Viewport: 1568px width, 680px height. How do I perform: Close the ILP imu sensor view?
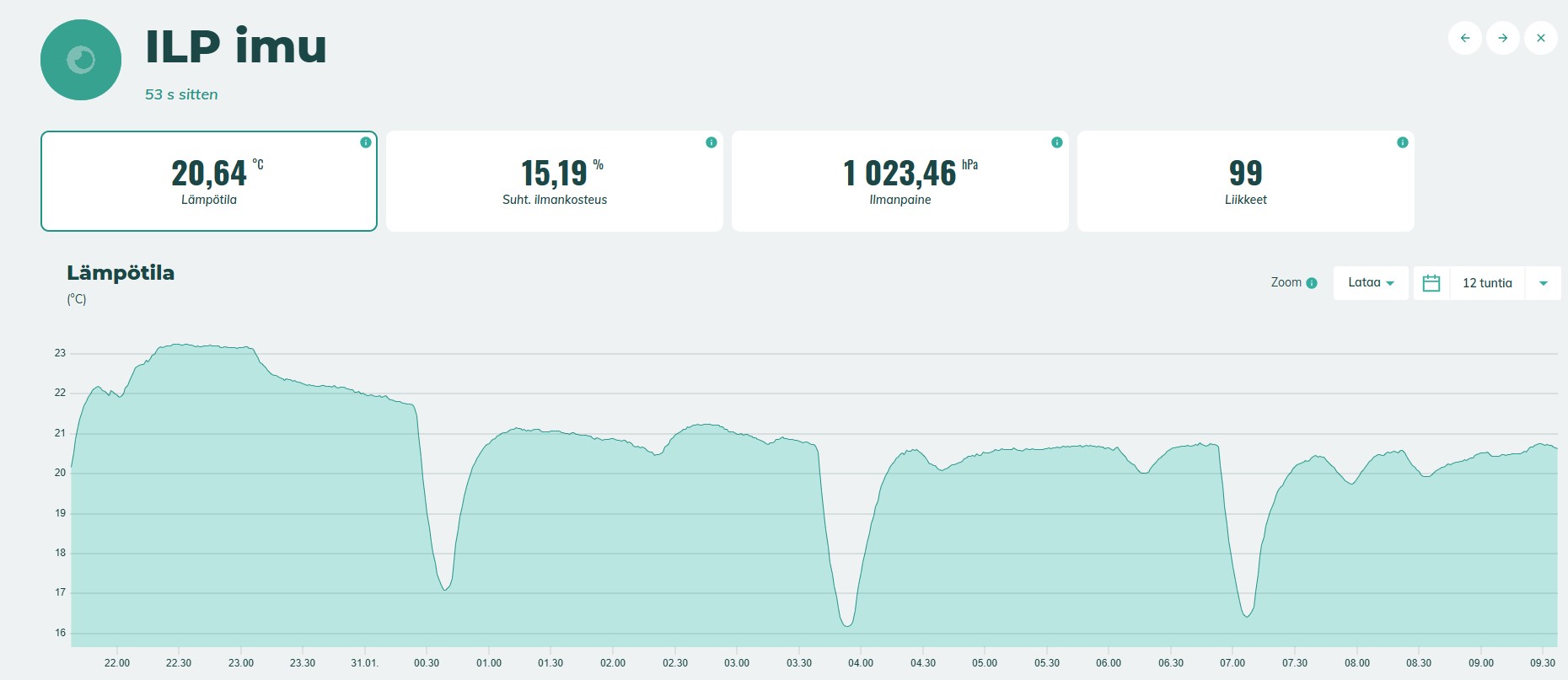(1541, 38)
